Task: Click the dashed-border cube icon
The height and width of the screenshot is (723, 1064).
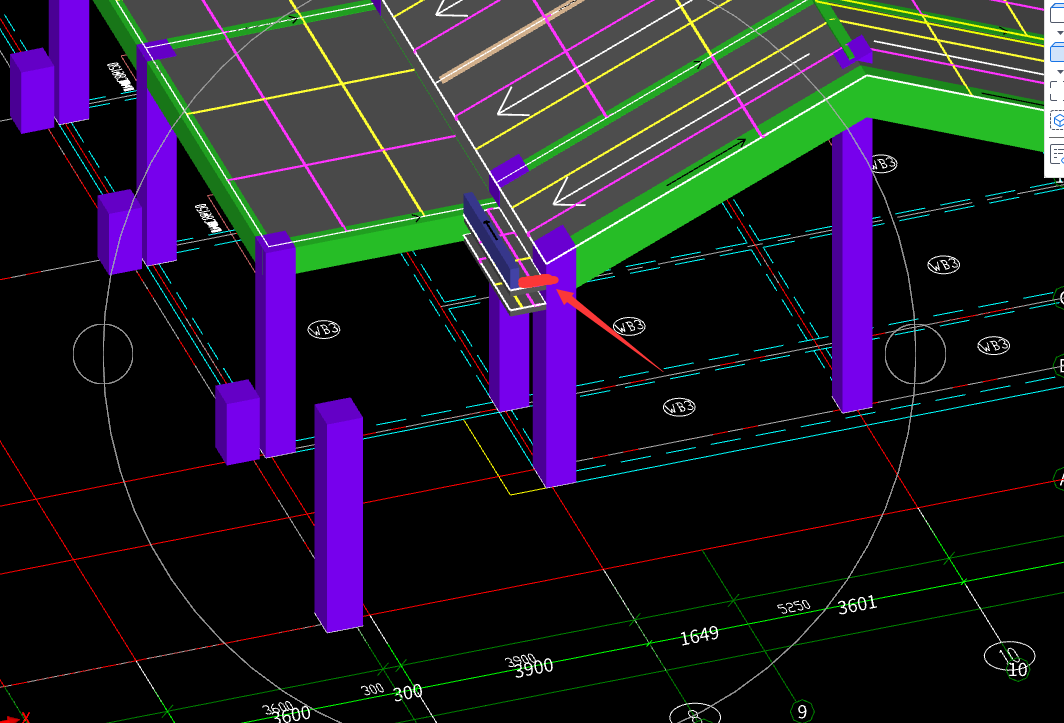Action: pyautogui.click(x=1057, y=121)
